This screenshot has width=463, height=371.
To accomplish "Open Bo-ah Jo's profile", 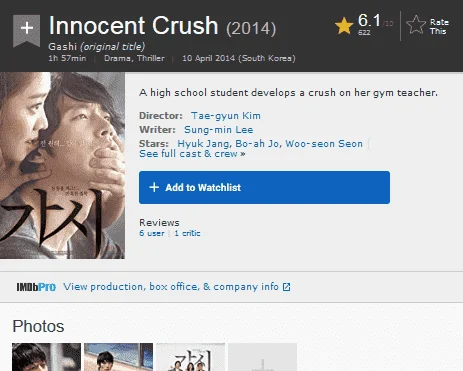I will point(257,144).
